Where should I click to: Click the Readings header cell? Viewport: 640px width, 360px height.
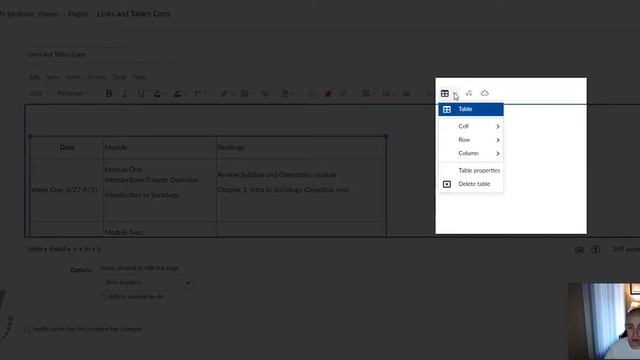[x=301, y=147]
